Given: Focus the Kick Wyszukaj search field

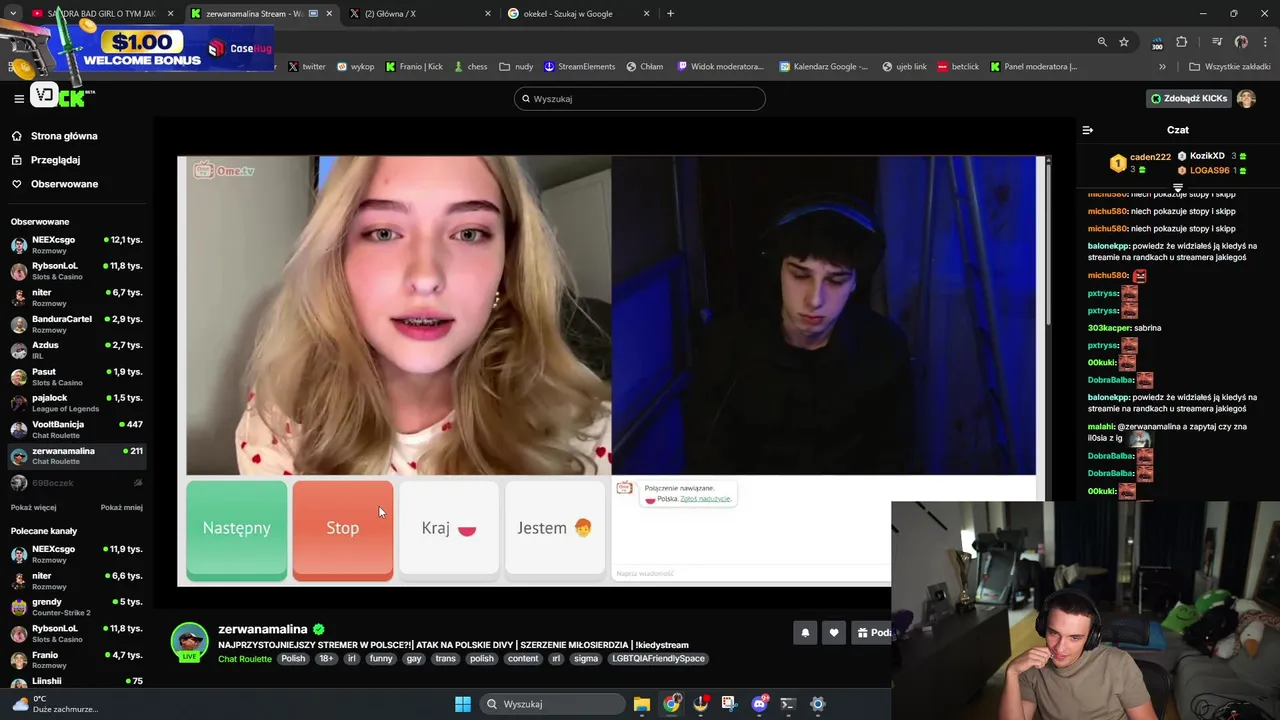Looking at the screenshot, I should tap(640, 98).
